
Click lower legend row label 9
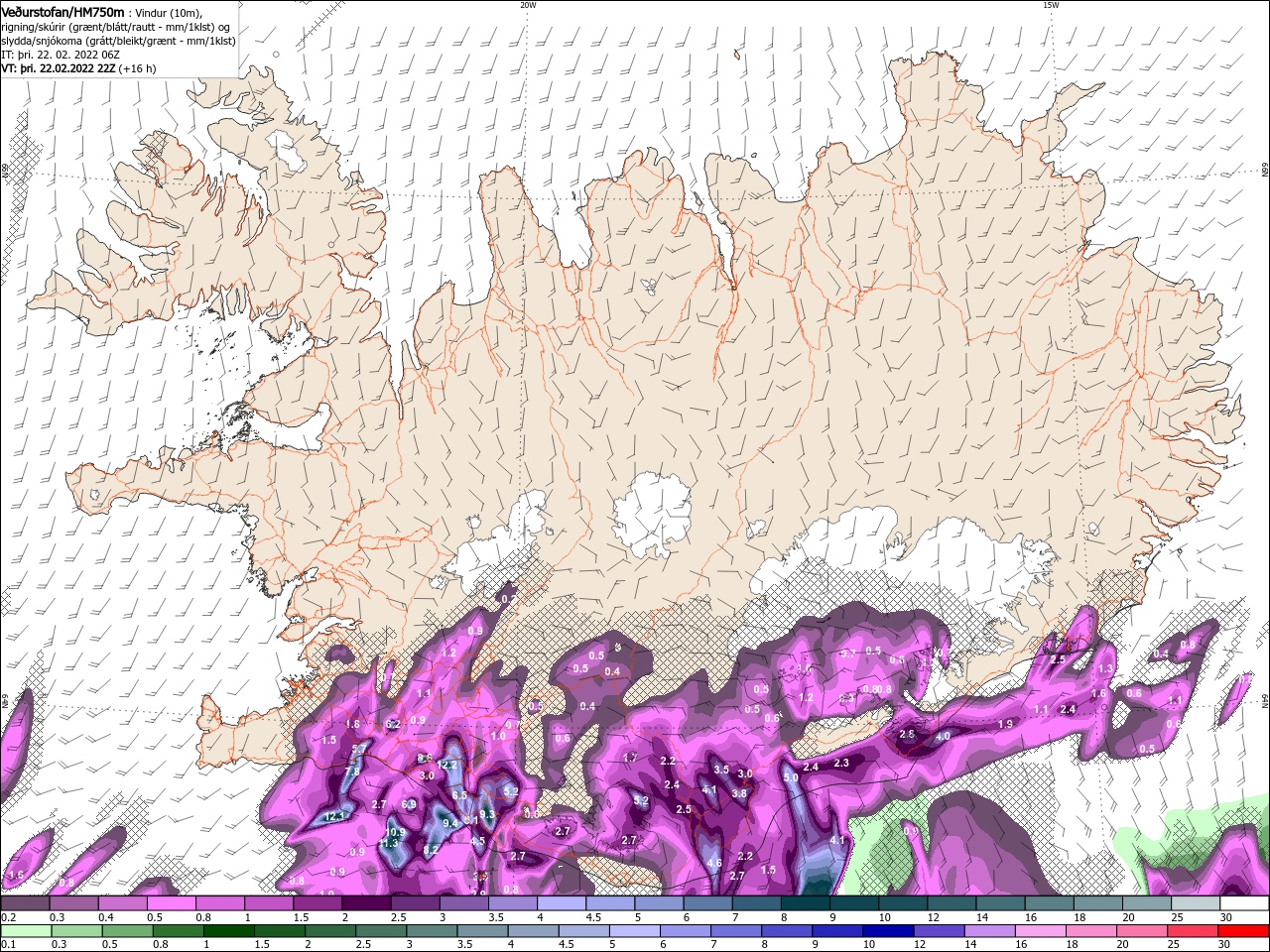pos(815,945)
